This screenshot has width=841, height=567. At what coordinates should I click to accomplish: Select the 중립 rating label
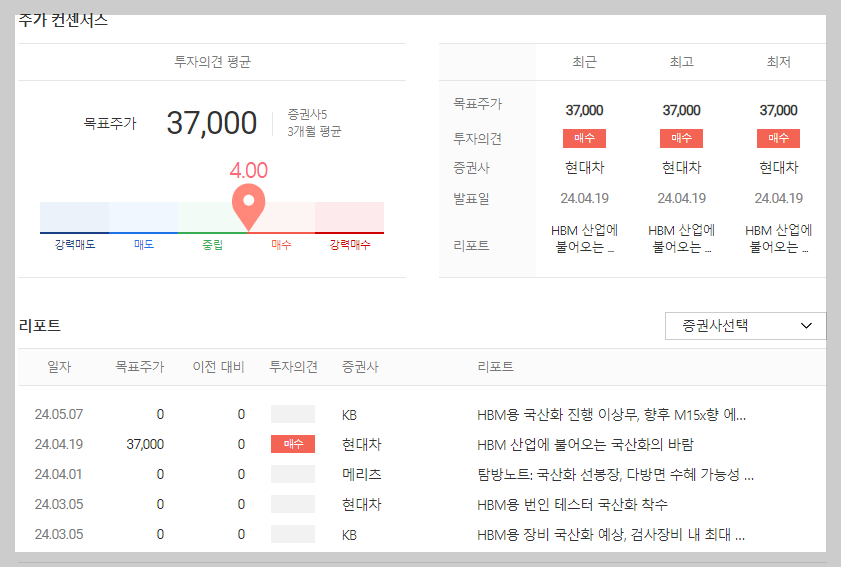click(212, 245)
